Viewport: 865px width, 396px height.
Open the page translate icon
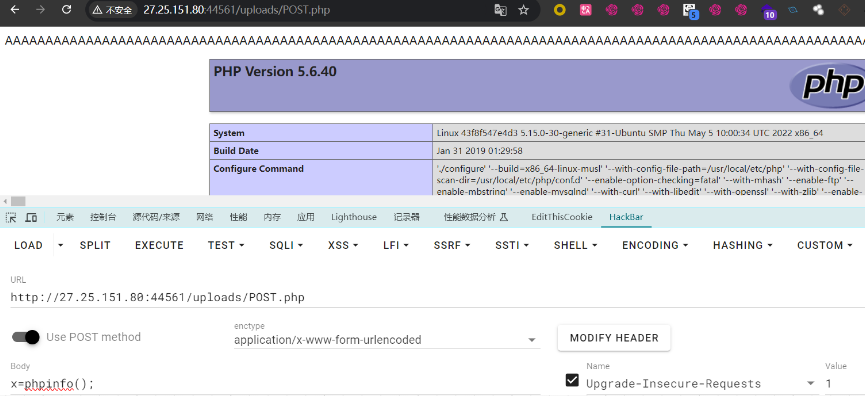coord(500,10)
